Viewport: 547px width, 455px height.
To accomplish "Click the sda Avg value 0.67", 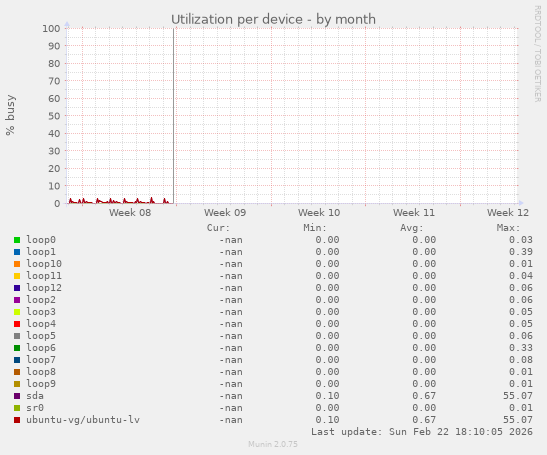I will pos(424,396).
